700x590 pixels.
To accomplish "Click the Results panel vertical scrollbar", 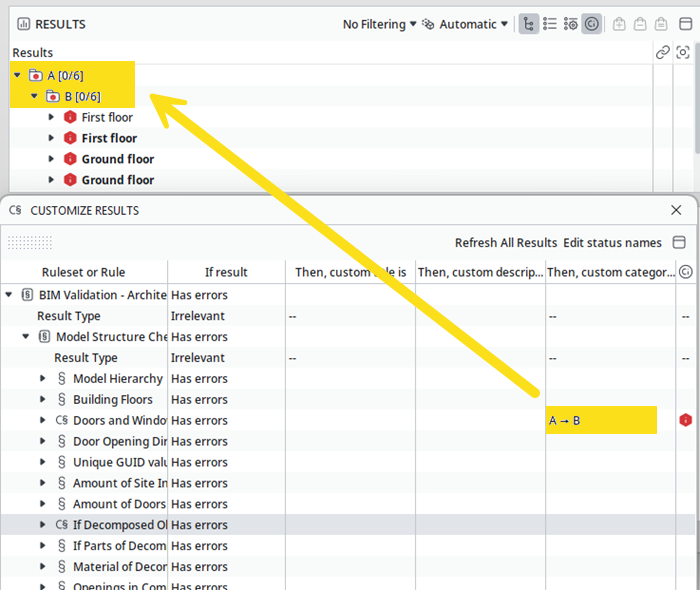I will (697, 97).
